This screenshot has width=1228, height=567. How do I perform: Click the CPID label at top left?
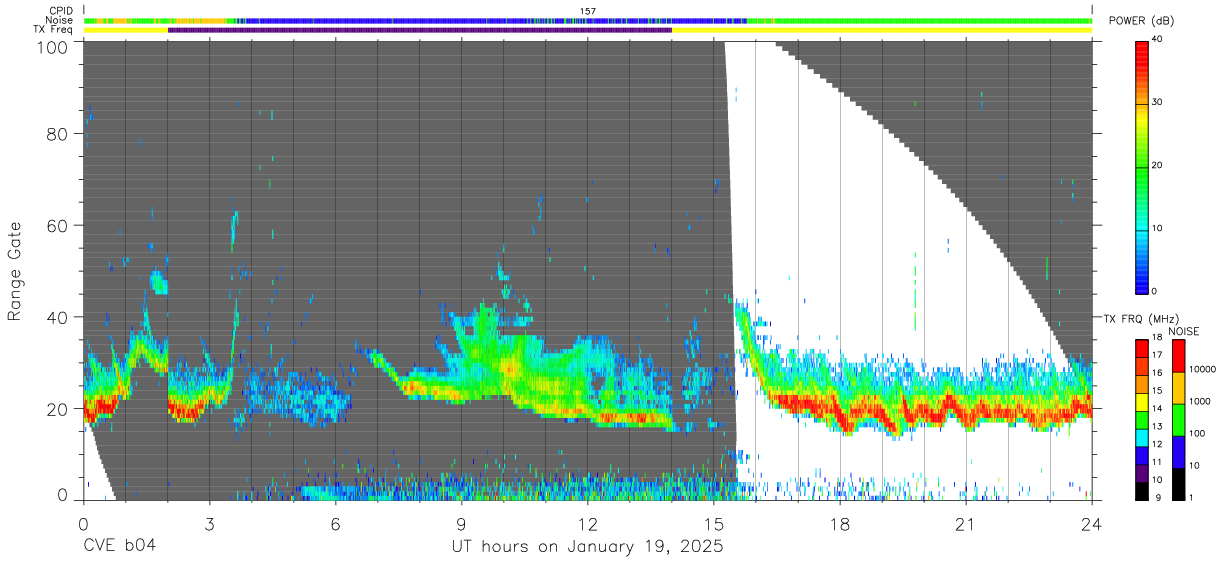tap(60, 11)
